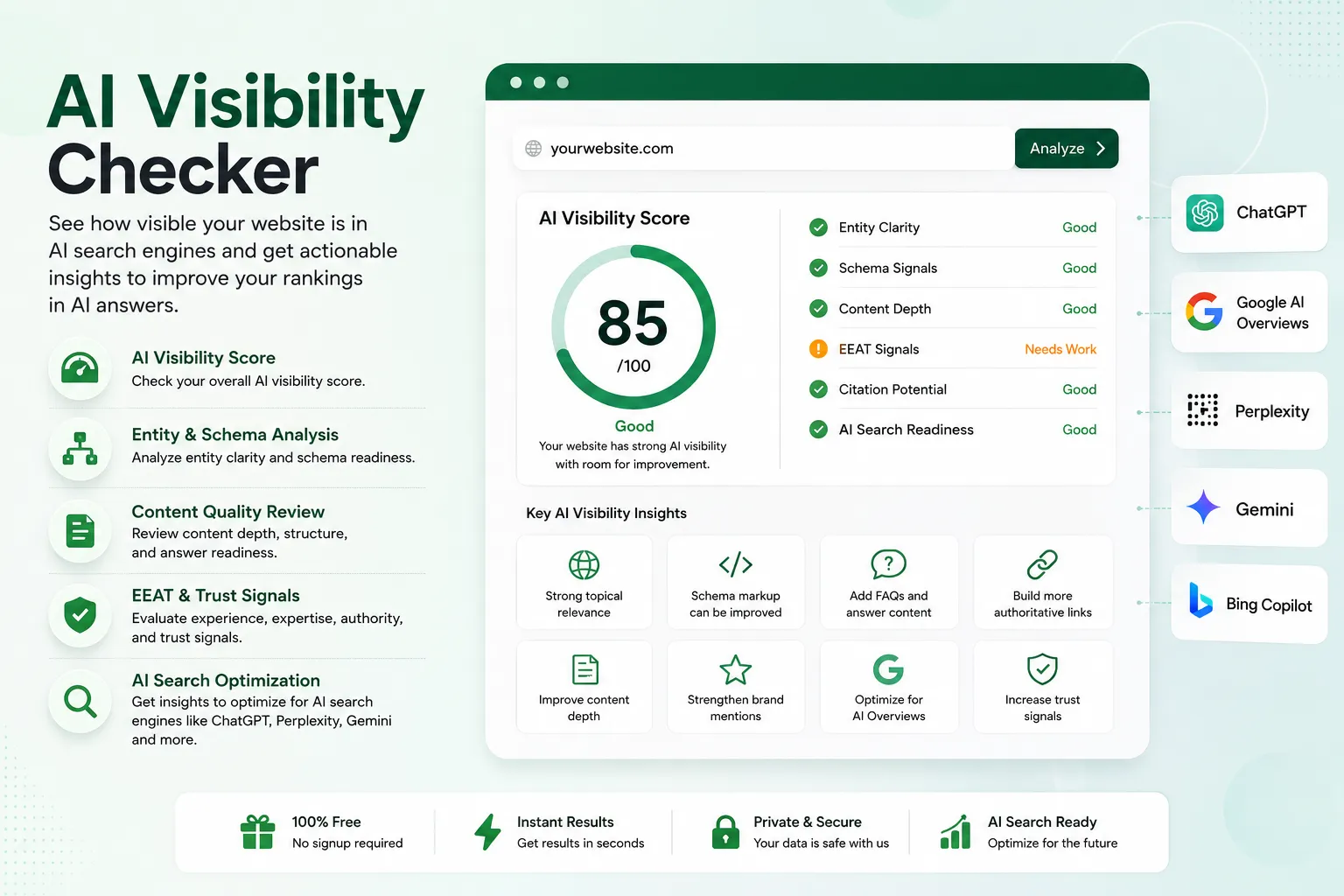Image resolution: width=1344 pixels, height=896 pixels.
Task: Click the 'Good' status beside Citation Potential
Action: click(1079, 389)
